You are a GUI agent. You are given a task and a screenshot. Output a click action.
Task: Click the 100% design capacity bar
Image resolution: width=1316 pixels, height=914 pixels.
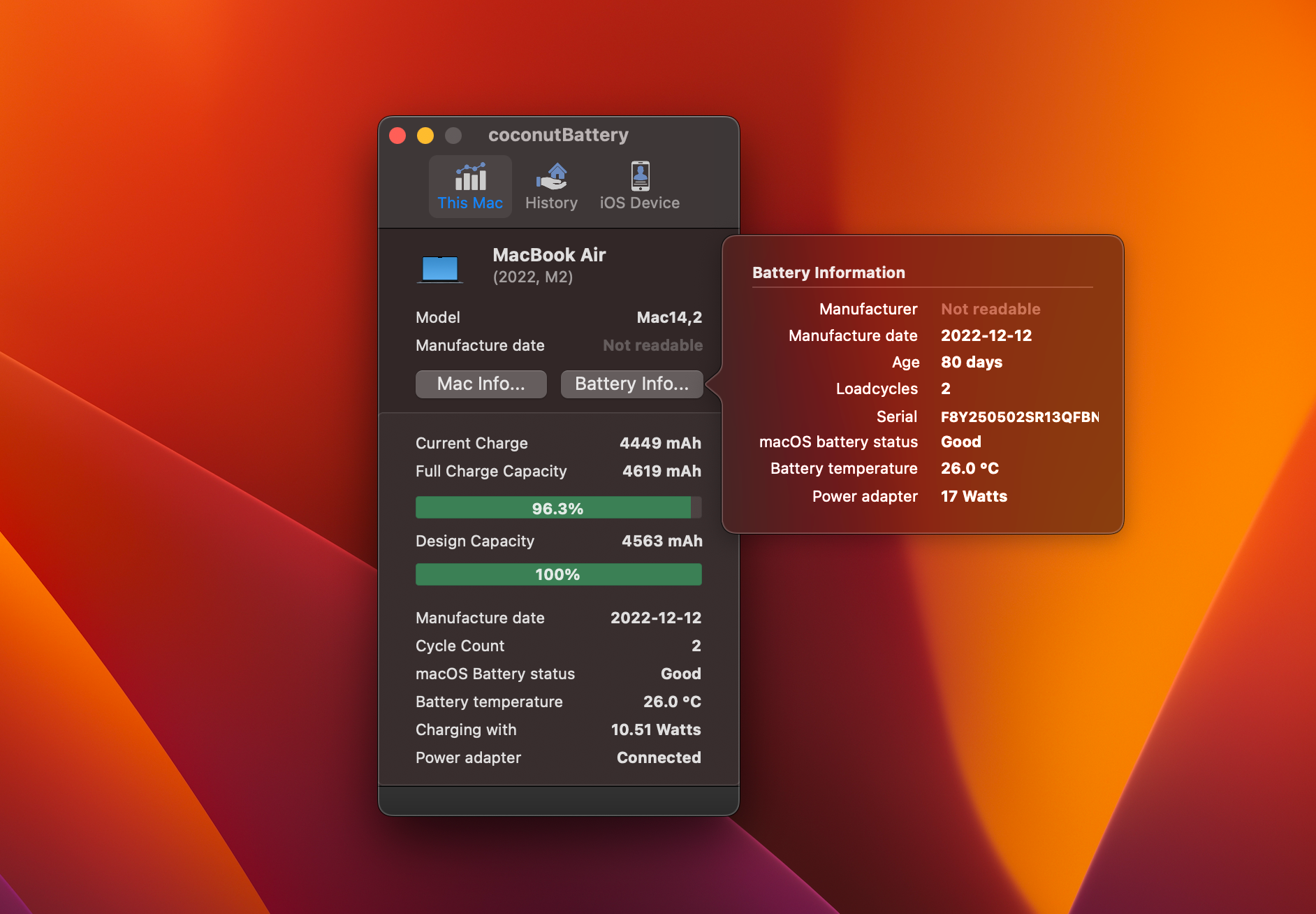(x=558, y=574)
